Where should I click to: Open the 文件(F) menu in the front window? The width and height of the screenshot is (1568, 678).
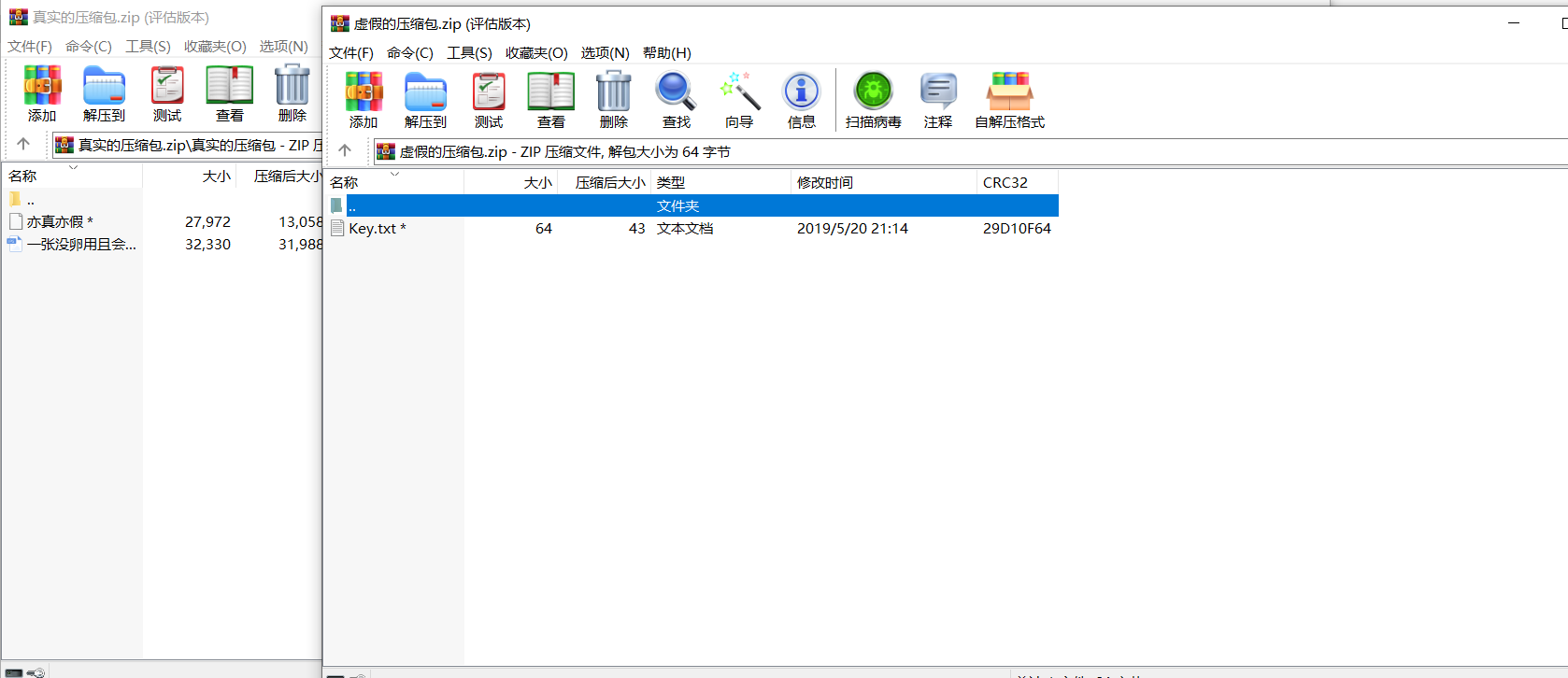(351, 53)
